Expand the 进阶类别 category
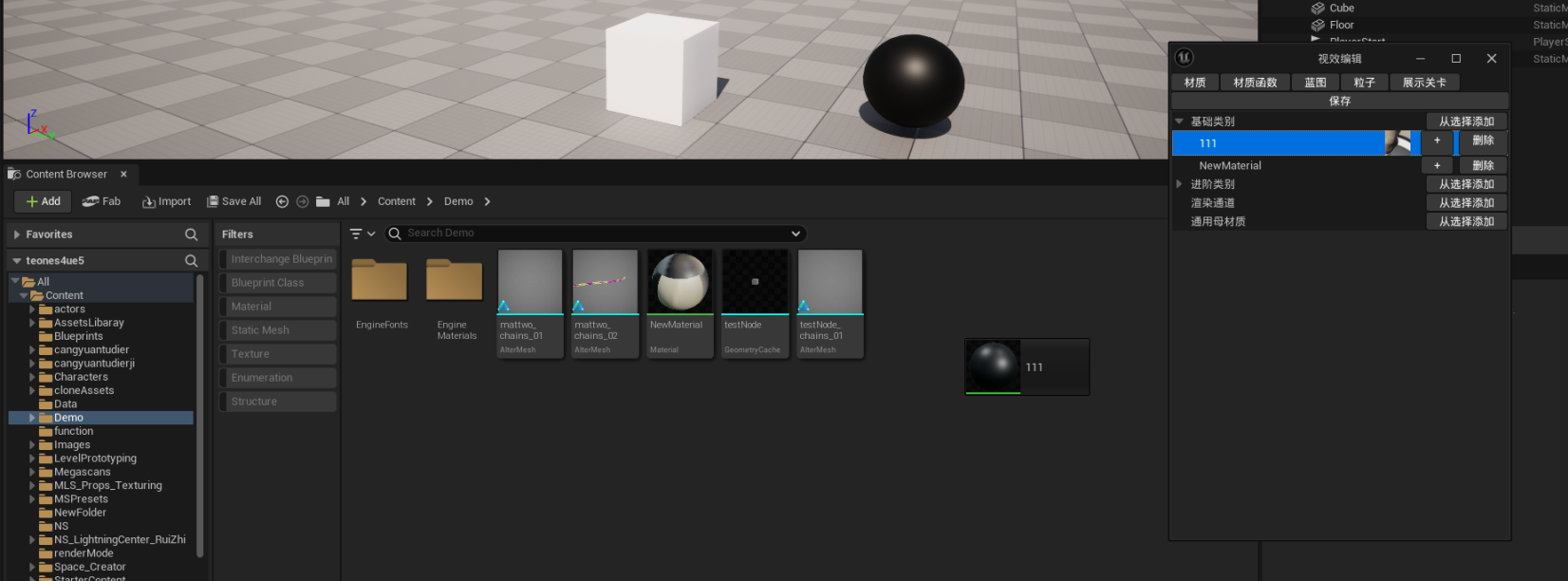1568x581 pixels. point(1179,184)
